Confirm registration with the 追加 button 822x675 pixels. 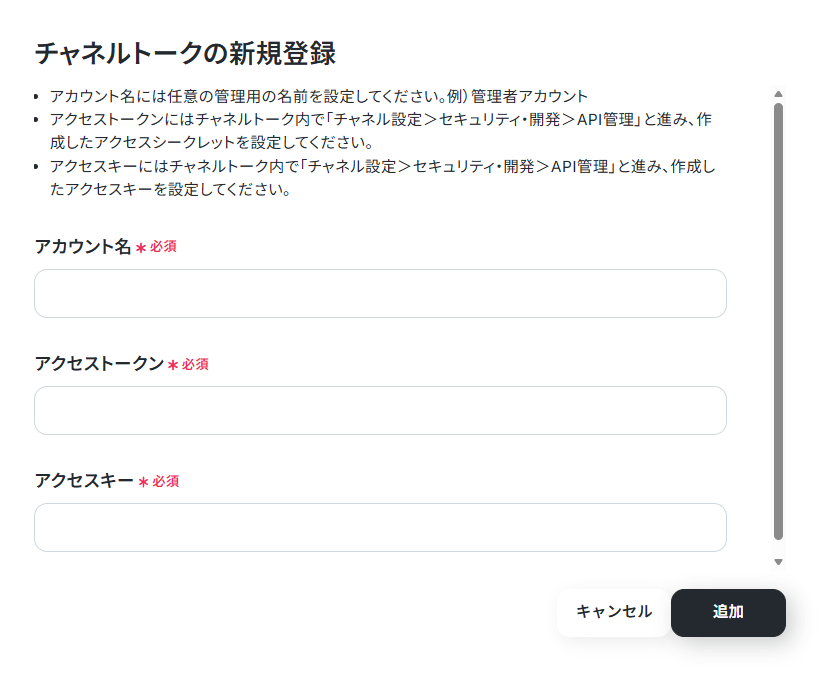click(728, 612)
